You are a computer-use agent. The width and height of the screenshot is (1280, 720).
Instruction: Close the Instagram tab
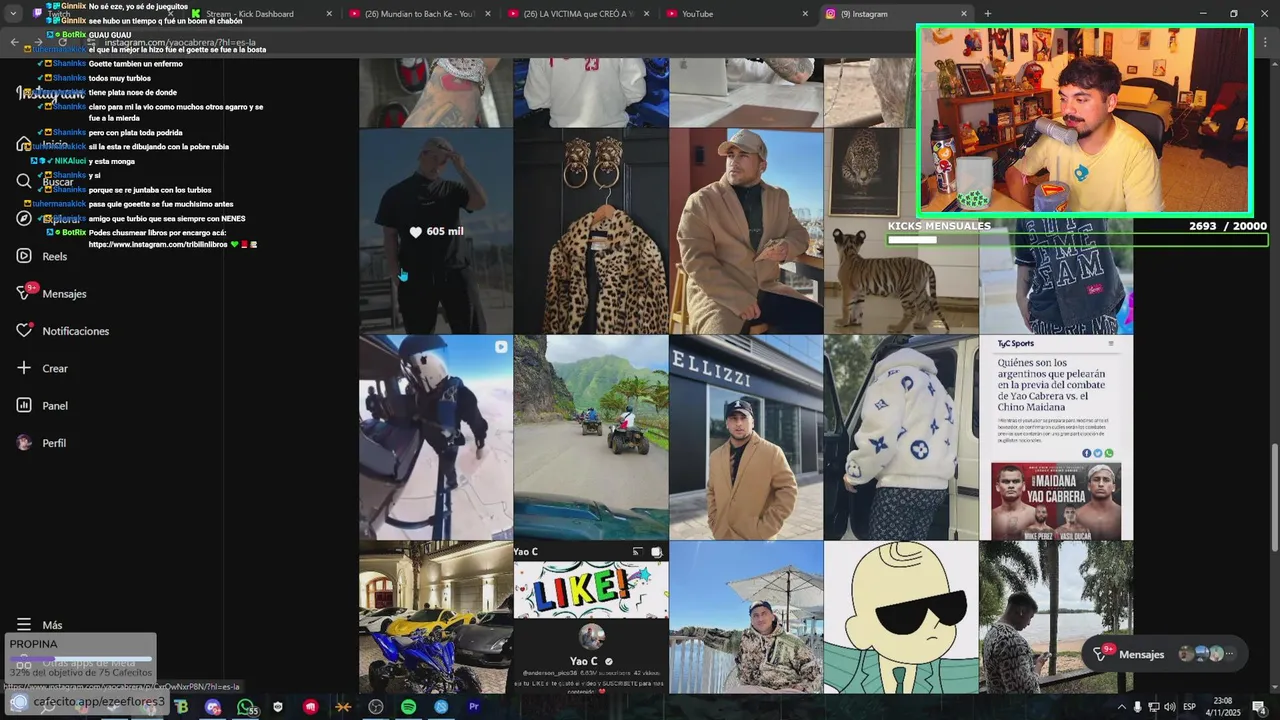[x=964, y=14]
